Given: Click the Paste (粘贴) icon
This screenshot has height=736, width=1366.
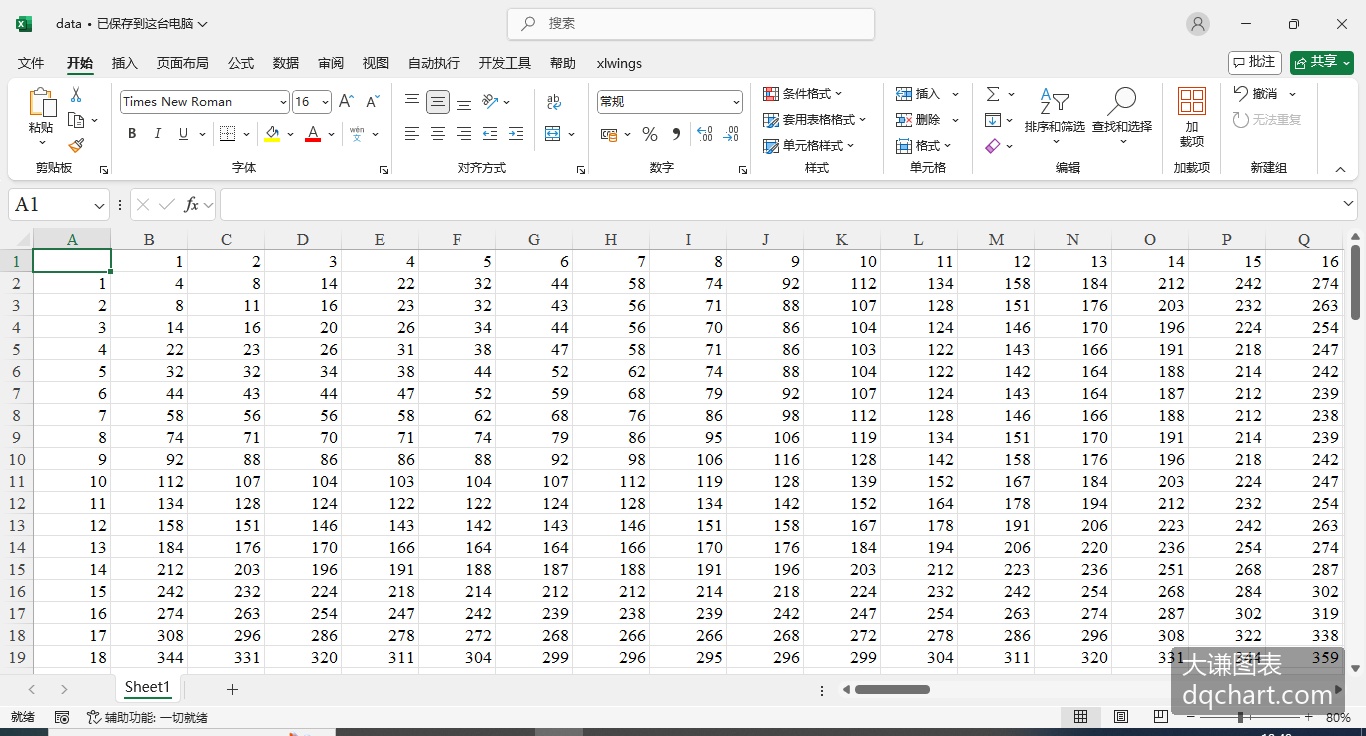Looking at the screenshot, I should click(x=42, y=103).
